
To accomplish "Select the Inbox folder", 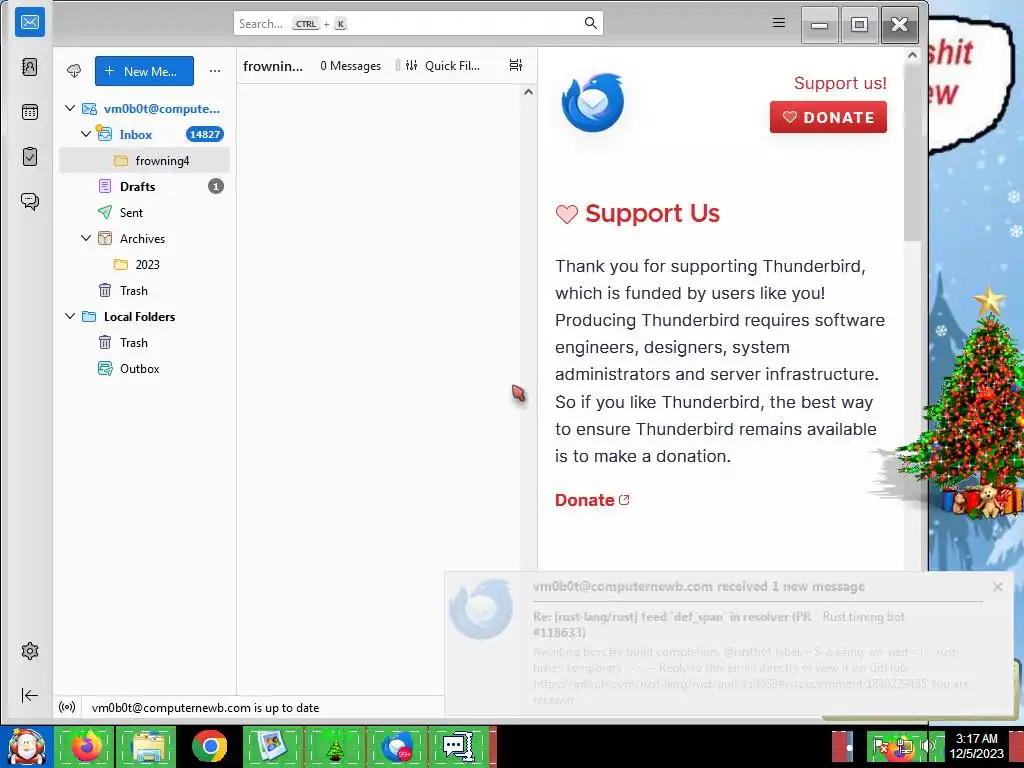I will 144,135.
